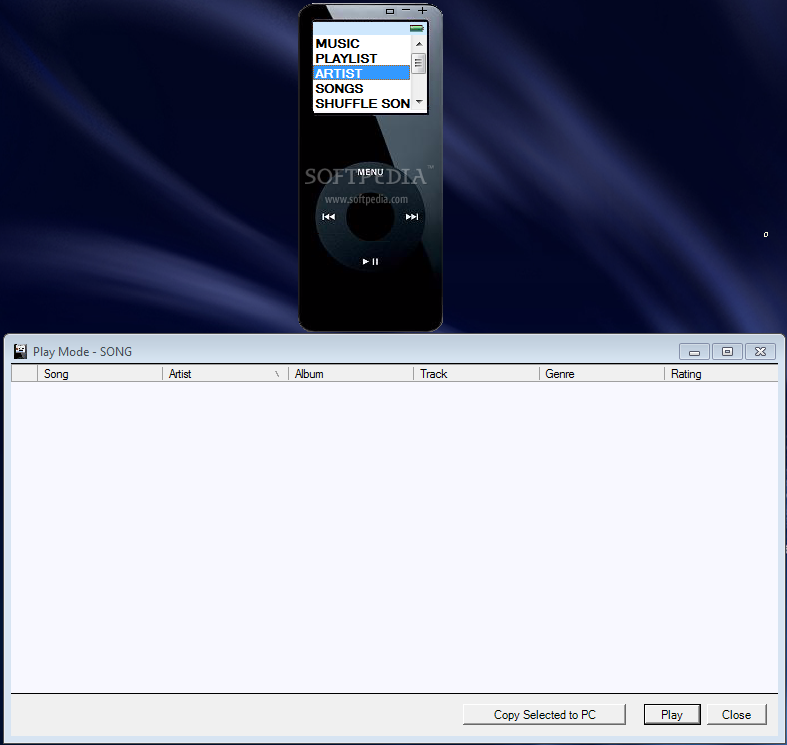Sort list by the Album column header
This screenshot has width=787, height=745.
coord(350,374)
